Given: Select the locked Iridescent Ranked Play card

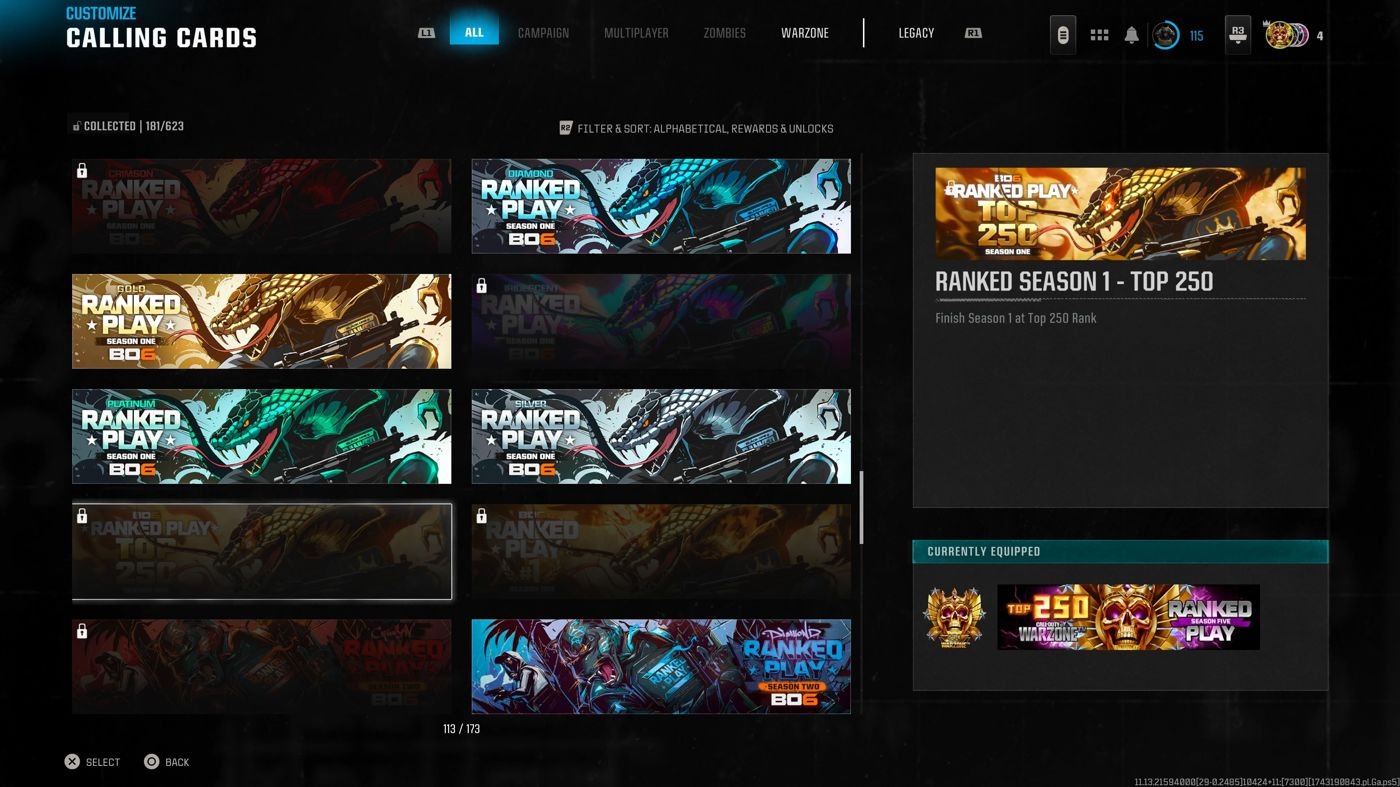Looking at the screenshot, I should [x=661, y=321].
